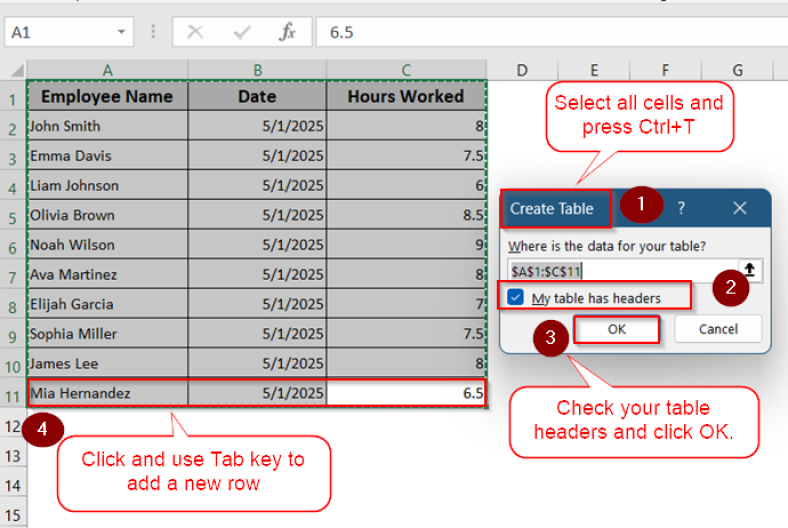788x528 pixels.
Task: Click the Select All corner triangle
Action: tap(17, 70)
